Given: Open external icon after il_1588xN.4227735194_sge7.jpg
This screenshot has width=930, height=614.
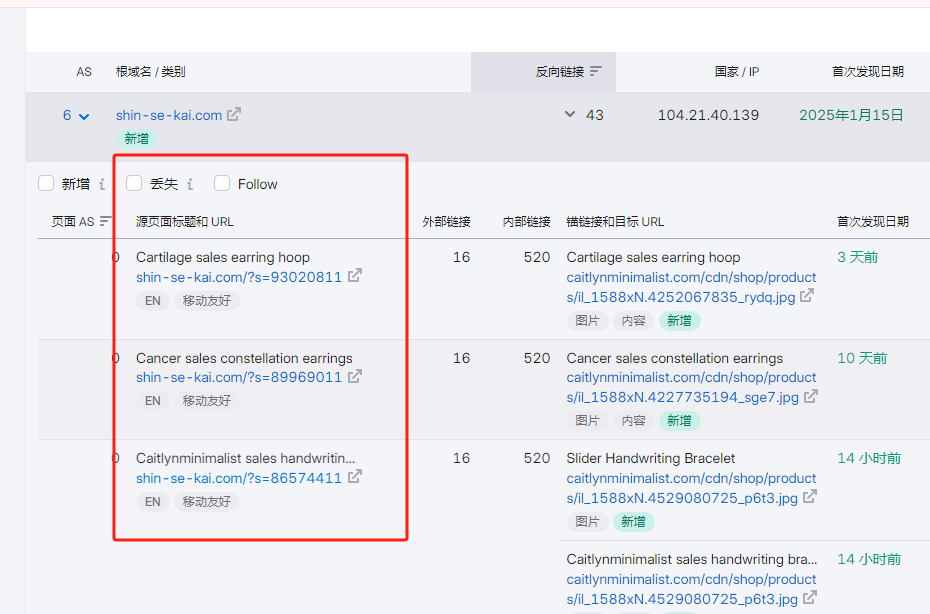Looking at the screenshot, I should point(811,396).
